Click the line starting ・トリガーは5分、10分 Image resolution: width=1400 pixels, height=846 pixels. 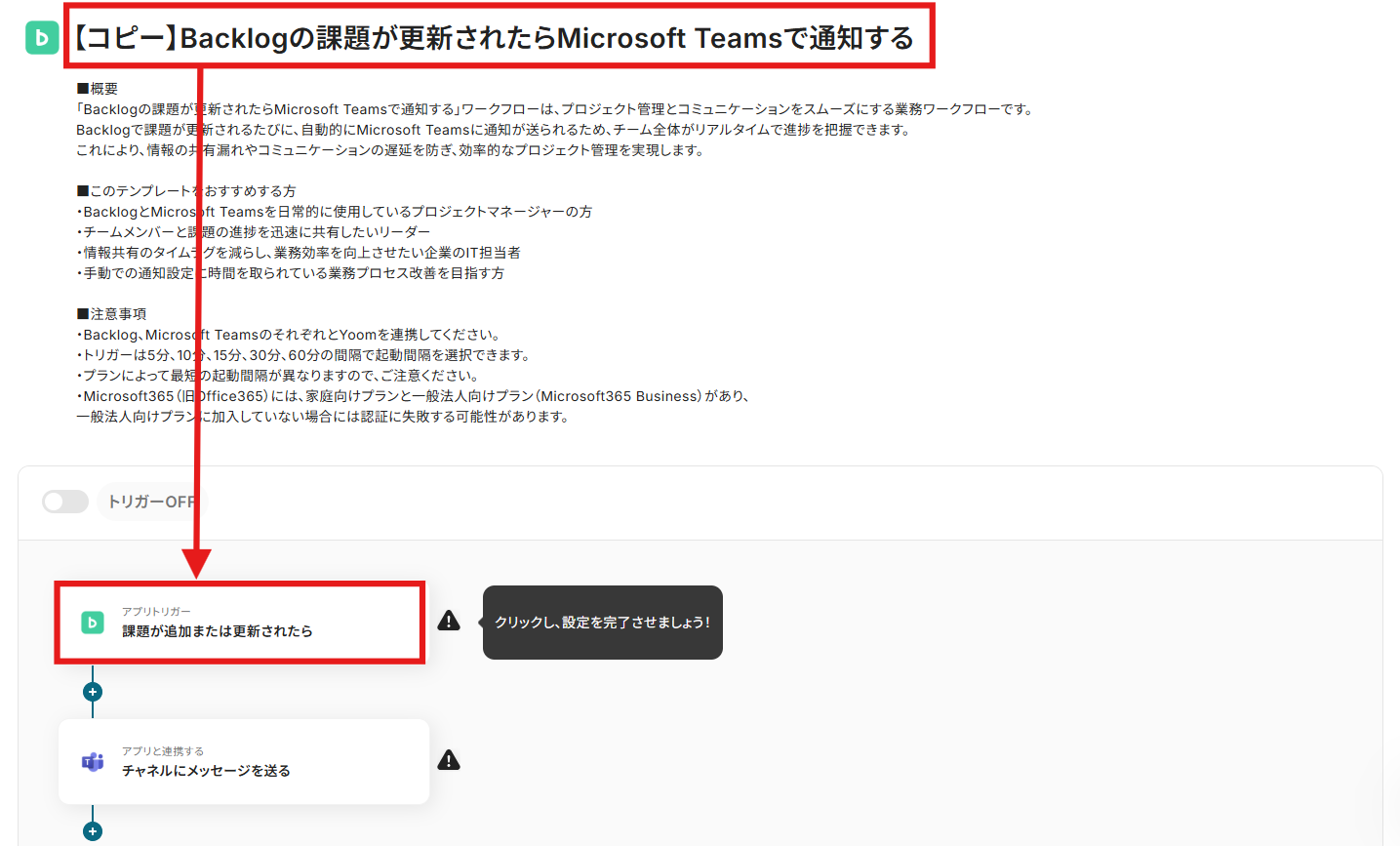coord(303,355)
